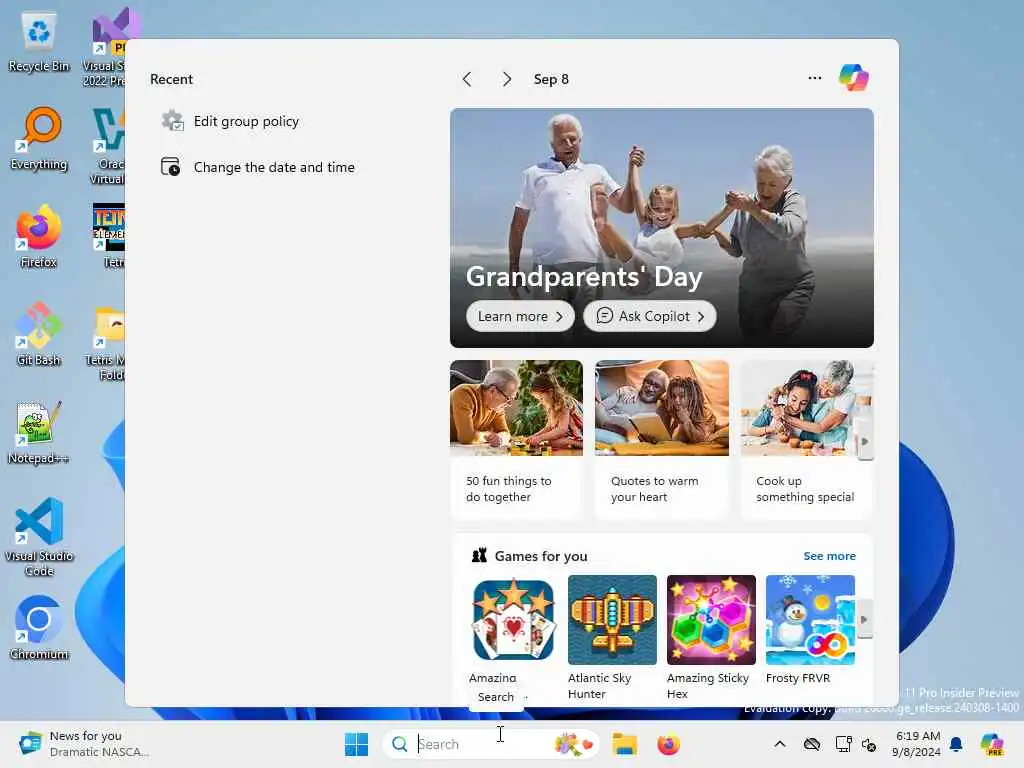Select Oracle VirtualBox desktop shortcut
The image size is (1024, 768).
point(107,146)
